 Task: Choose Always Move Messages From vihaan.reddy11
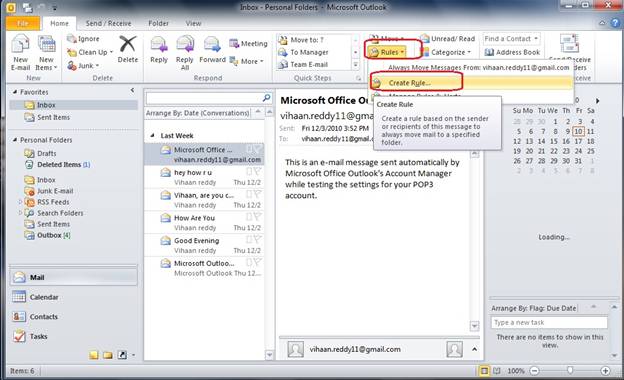(x=478, y=68)
